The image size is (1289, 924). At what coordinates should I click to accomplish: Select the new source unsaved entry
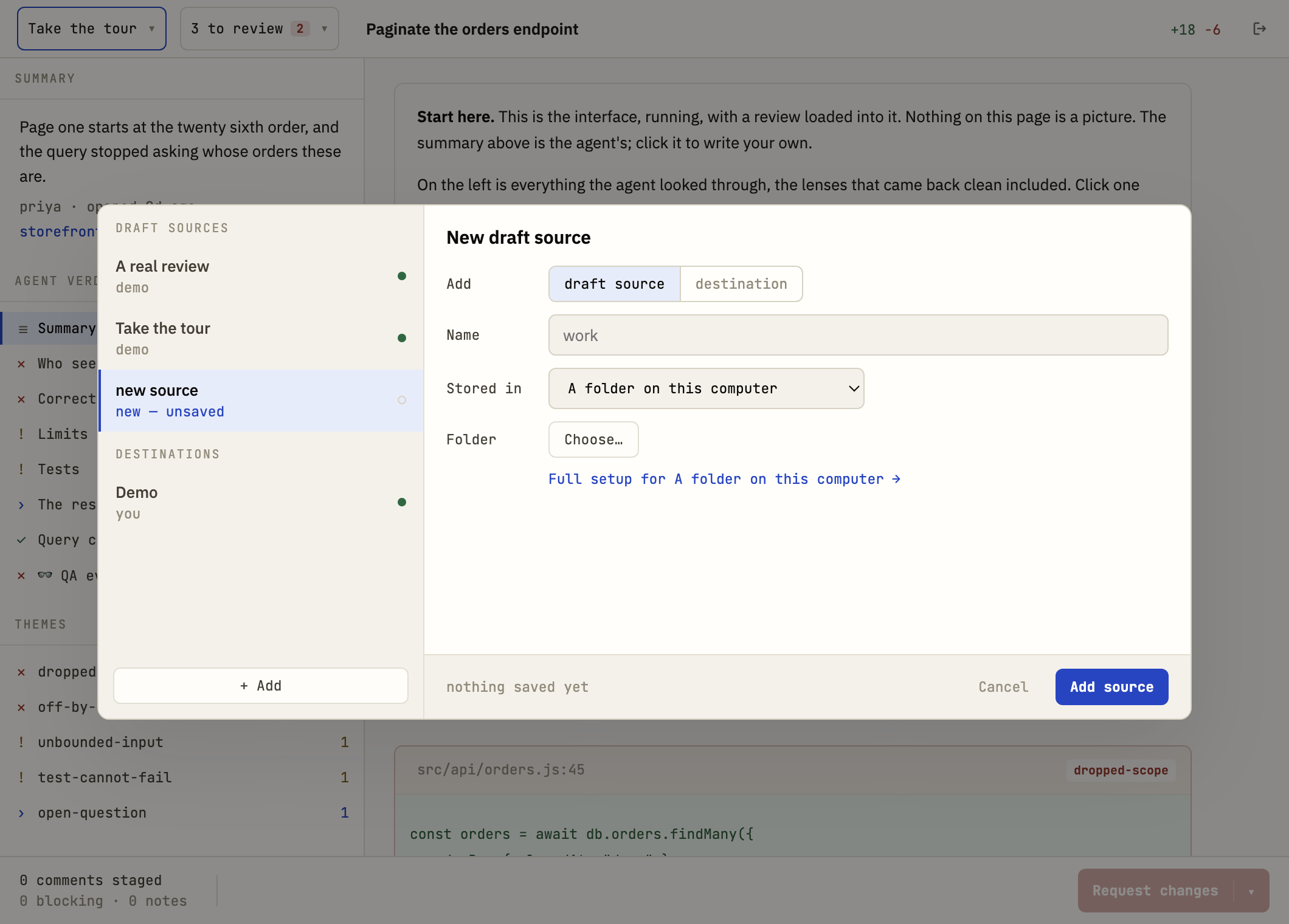click(261, 401)
